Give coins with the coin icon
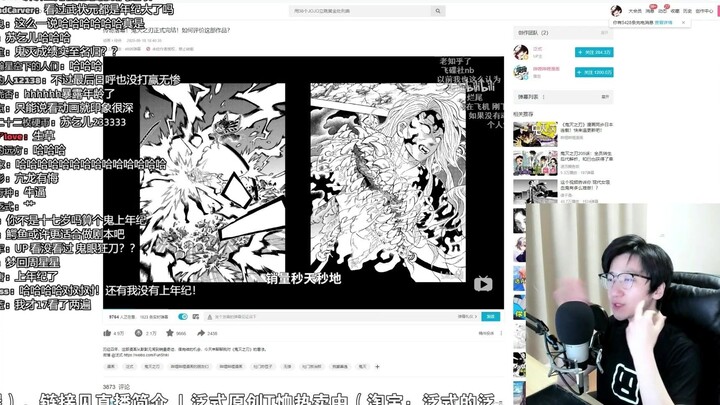The width and height of the screenshot is (720, 405). [x=138, y=333]
